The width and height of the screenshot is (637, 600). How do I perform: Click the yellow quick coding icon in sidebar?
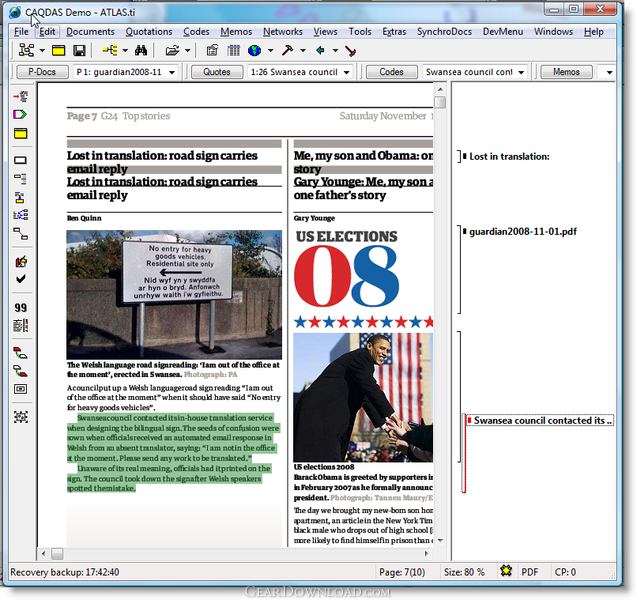point(20,197)
